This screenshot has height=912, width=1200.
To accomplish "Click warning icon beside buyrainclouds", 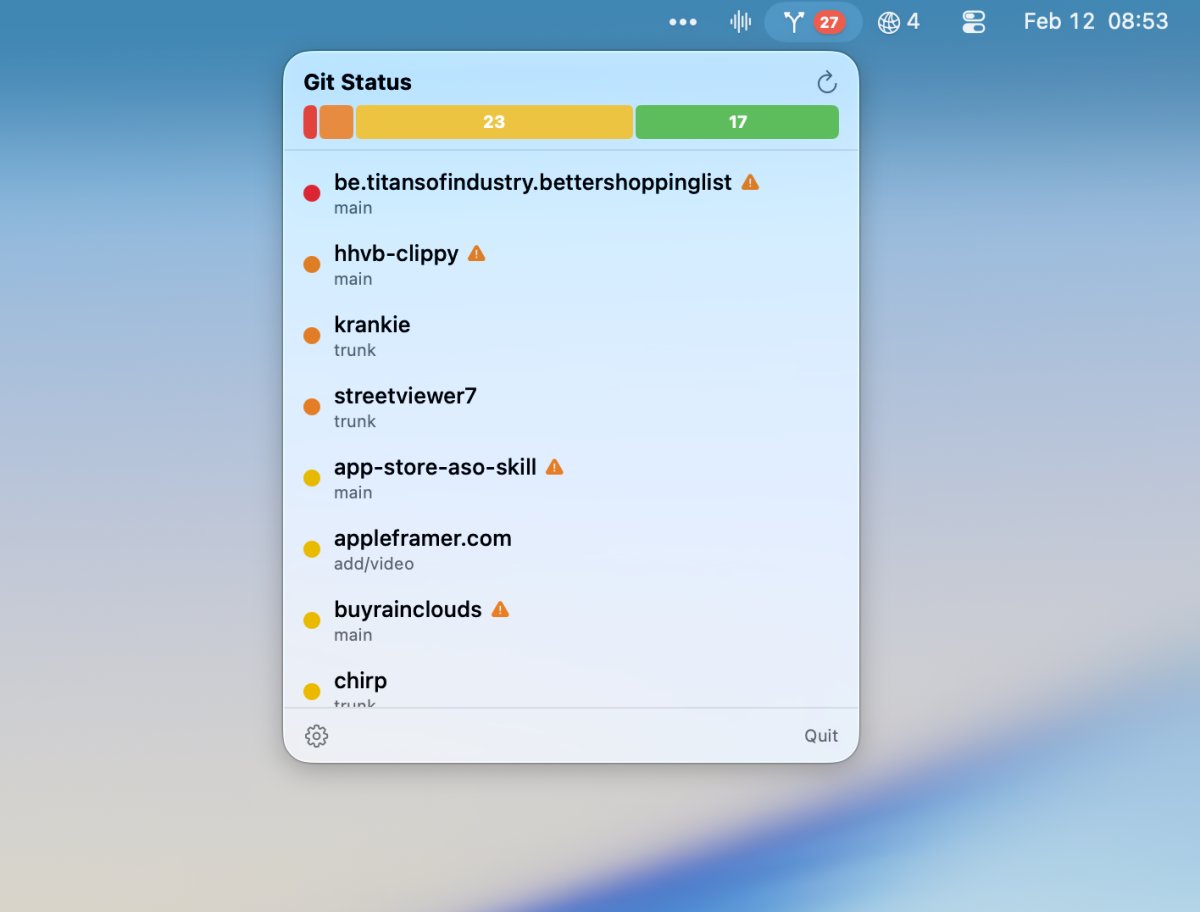I will point(500,610).
